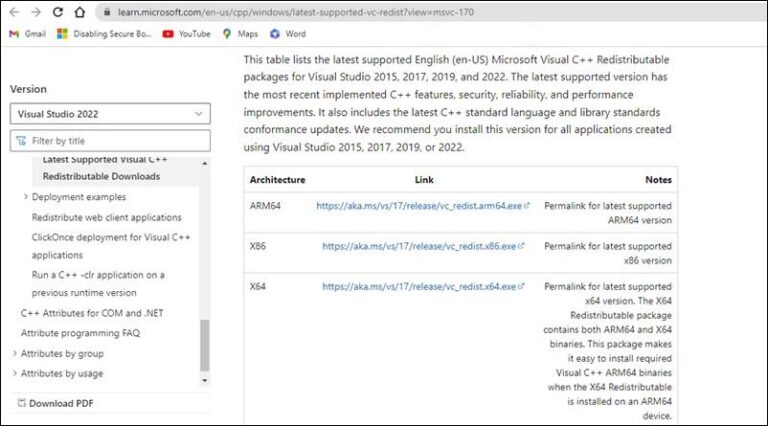Open the Disabling Secure Boot bookmark
This screenshot has height=426, width=768.
(104, 33)
